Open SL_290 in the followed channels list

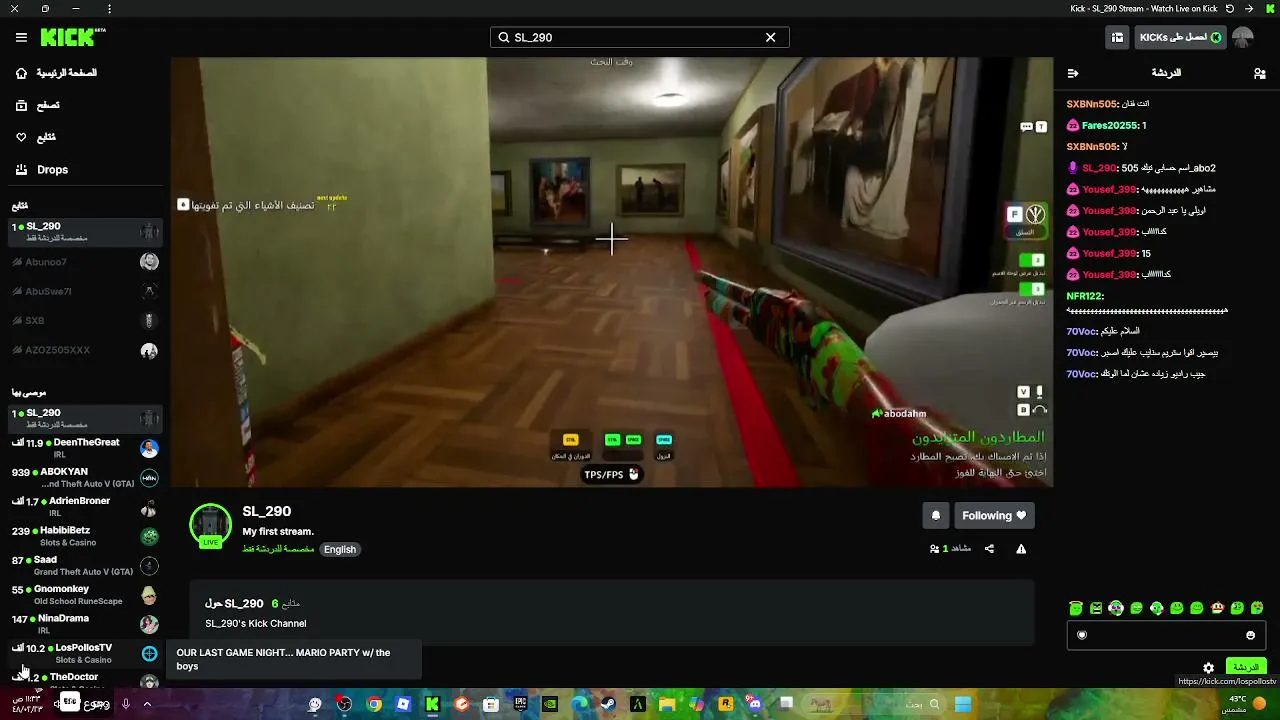pos(85,232)
